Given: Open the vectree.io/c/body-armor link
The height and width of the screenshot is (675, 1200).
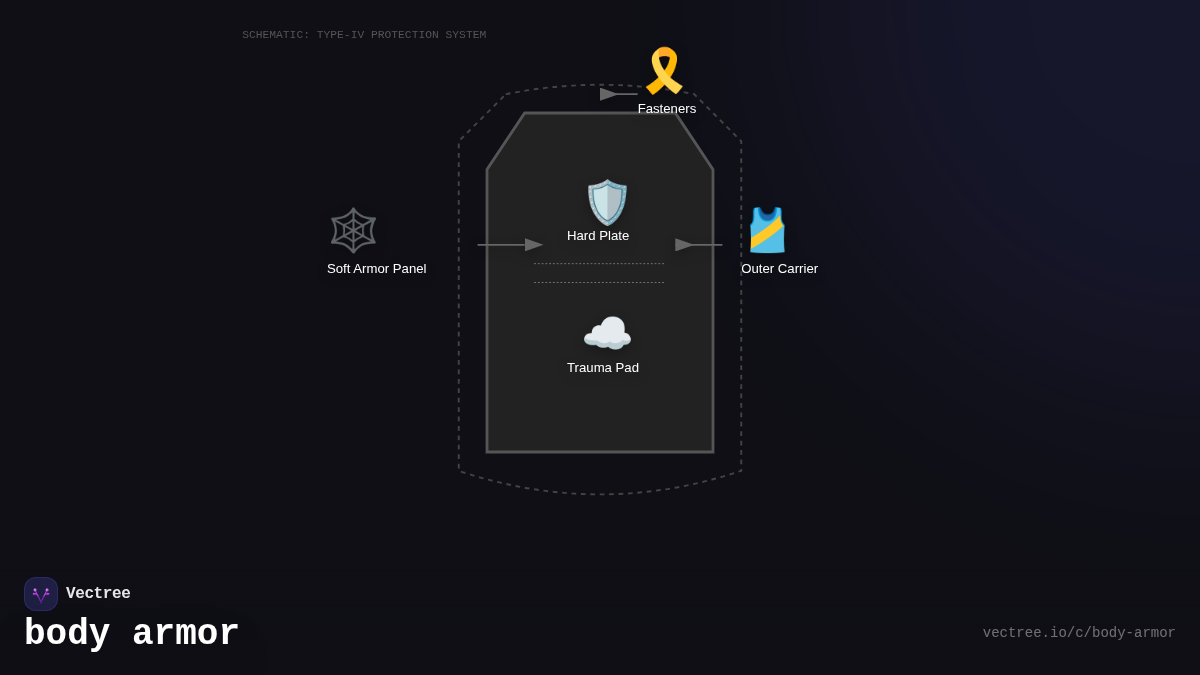Looking at the screenshot, I should coord(1078,633).
